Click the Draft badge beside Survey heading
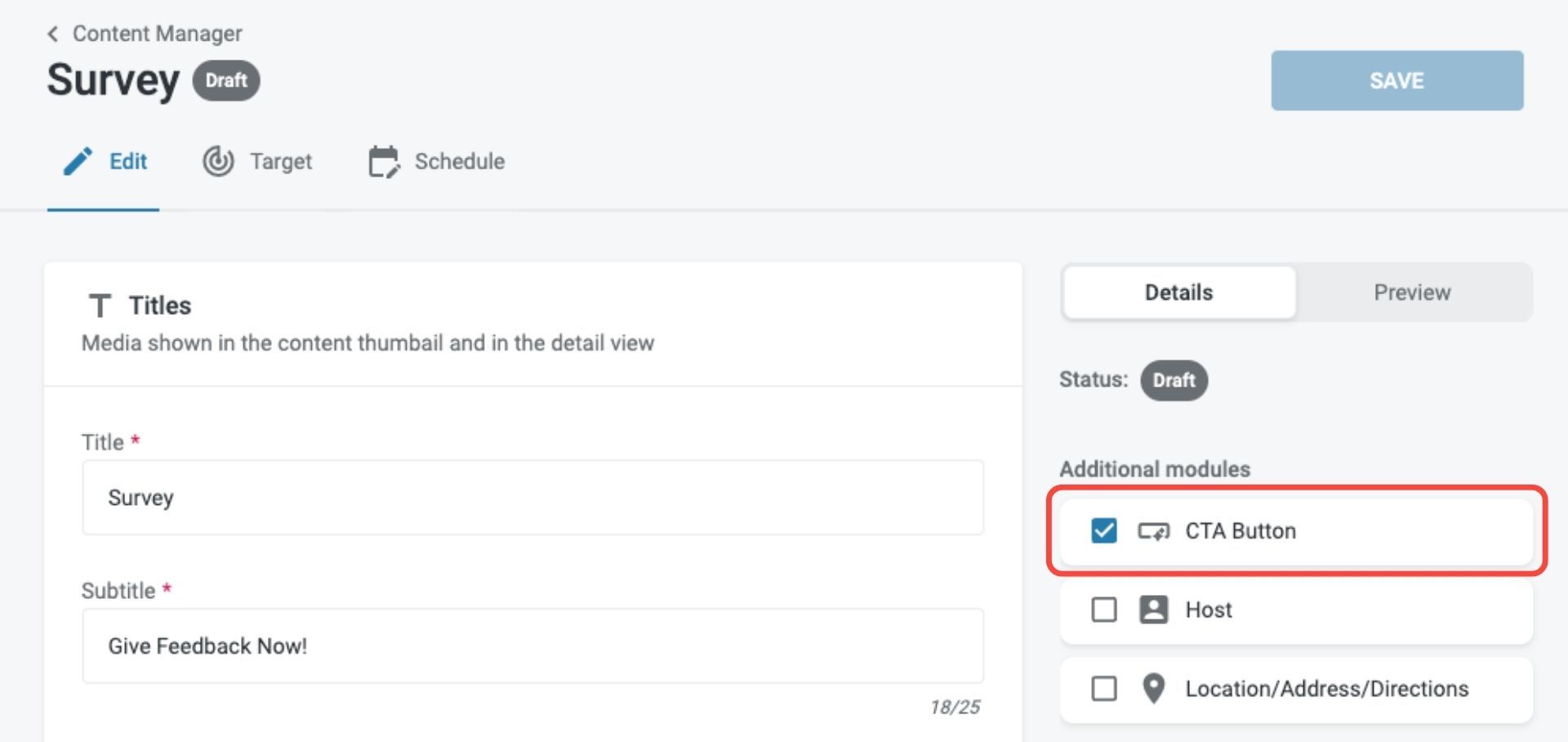This screenshot has height=742, width=1568. point(226,81)
